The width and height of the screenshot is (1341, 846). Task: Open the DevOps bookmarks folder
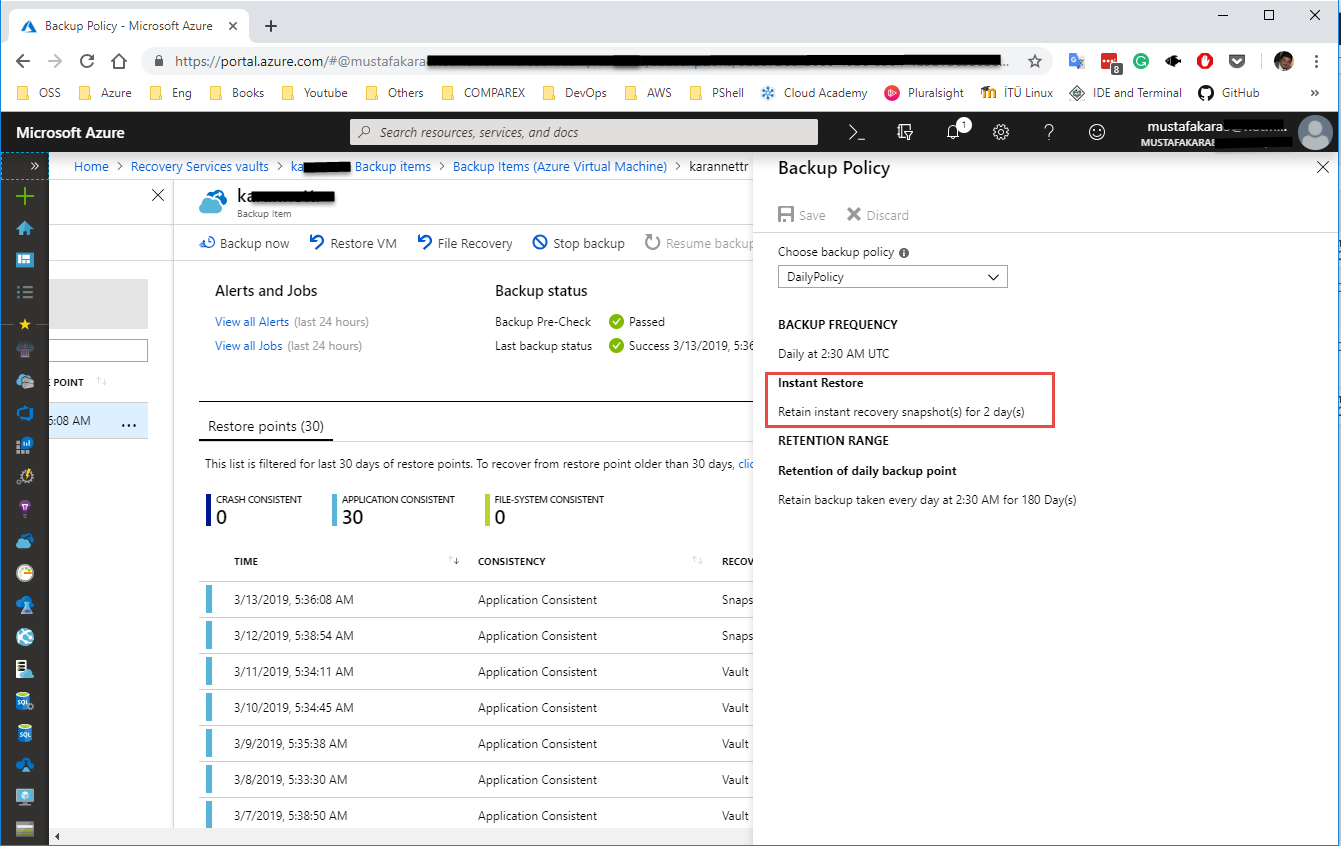coord(574,93)
